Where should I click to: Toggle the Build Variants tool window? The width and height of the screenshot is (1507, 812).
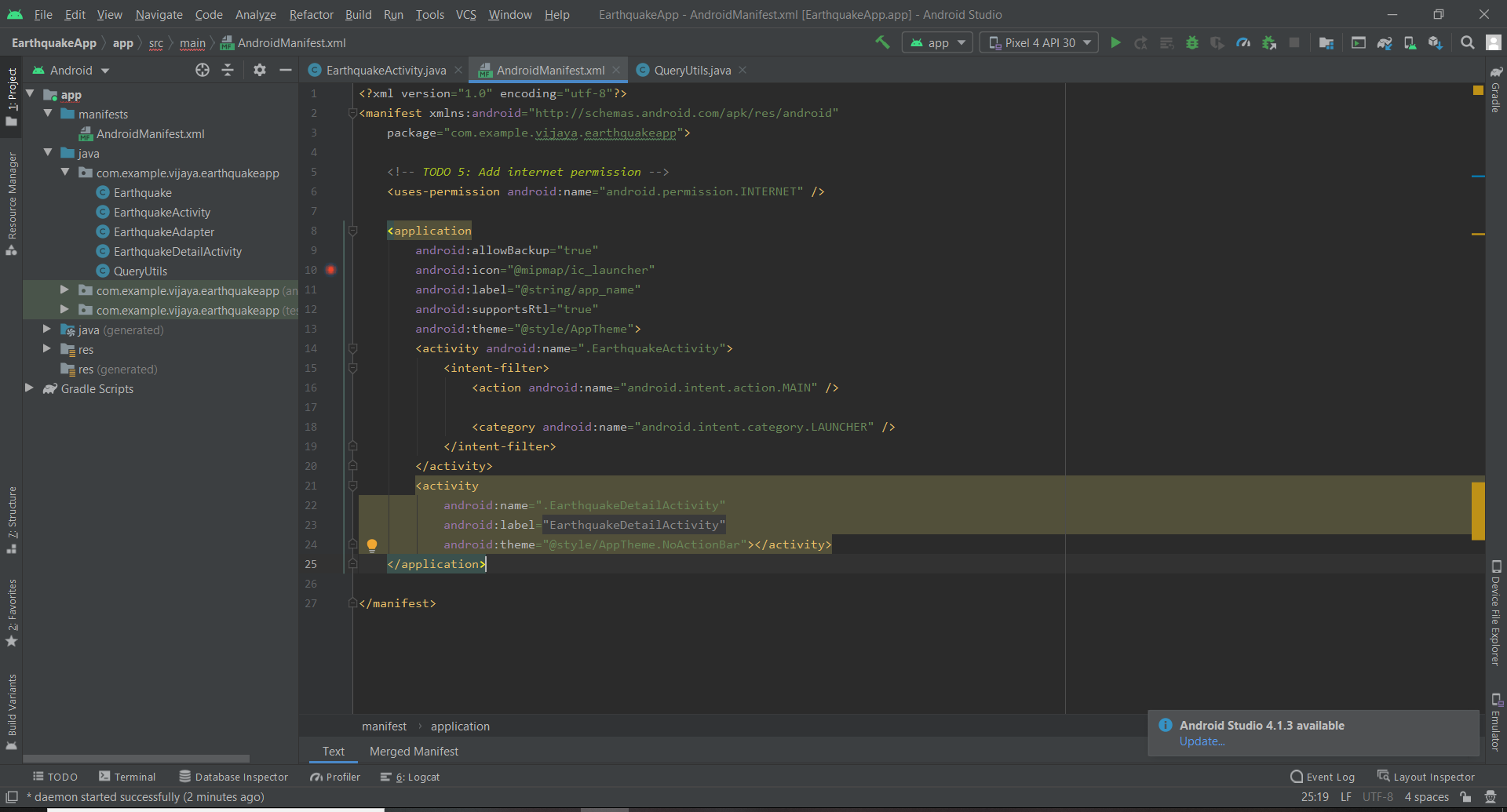(x=12, y=712)
